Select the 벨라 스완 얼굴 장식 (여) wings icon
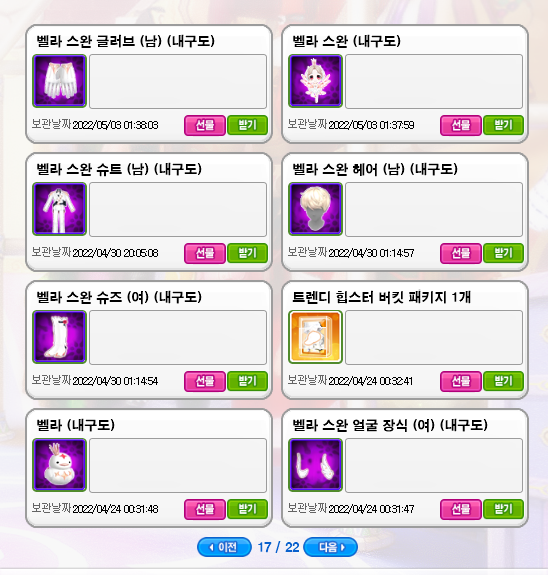 point(315,465)
